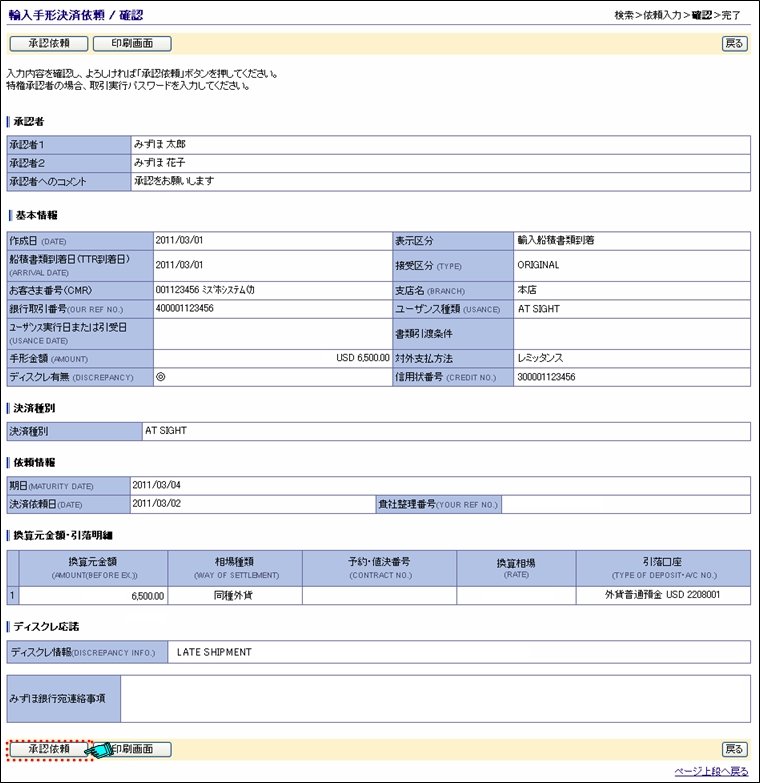The image size is (760, 783).
Task: Click bank reference number 400001123456
Action: [x=184, y=309]
